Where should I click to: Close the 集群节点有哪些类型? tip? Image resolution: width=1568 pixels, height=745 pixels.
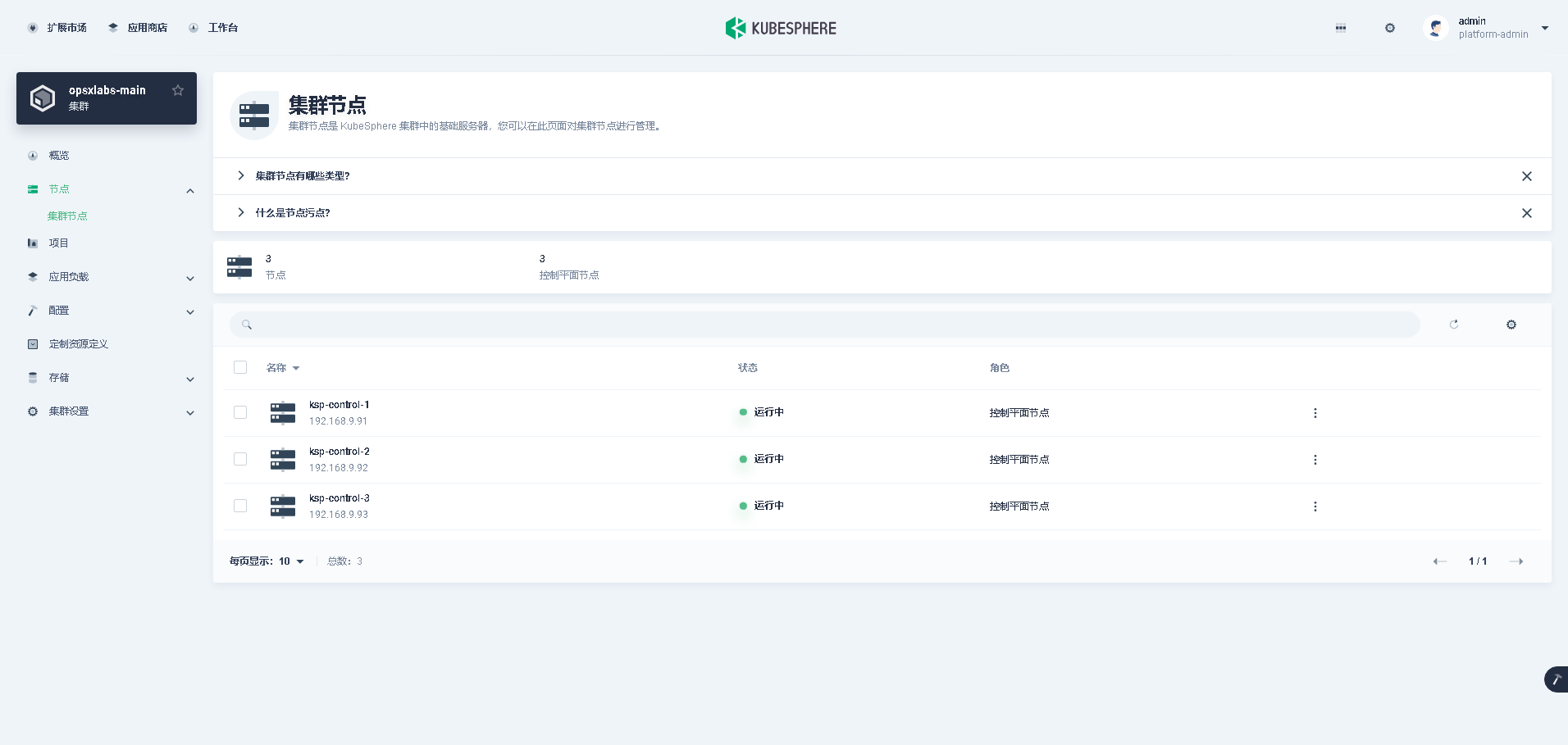tap(1527, 176)
